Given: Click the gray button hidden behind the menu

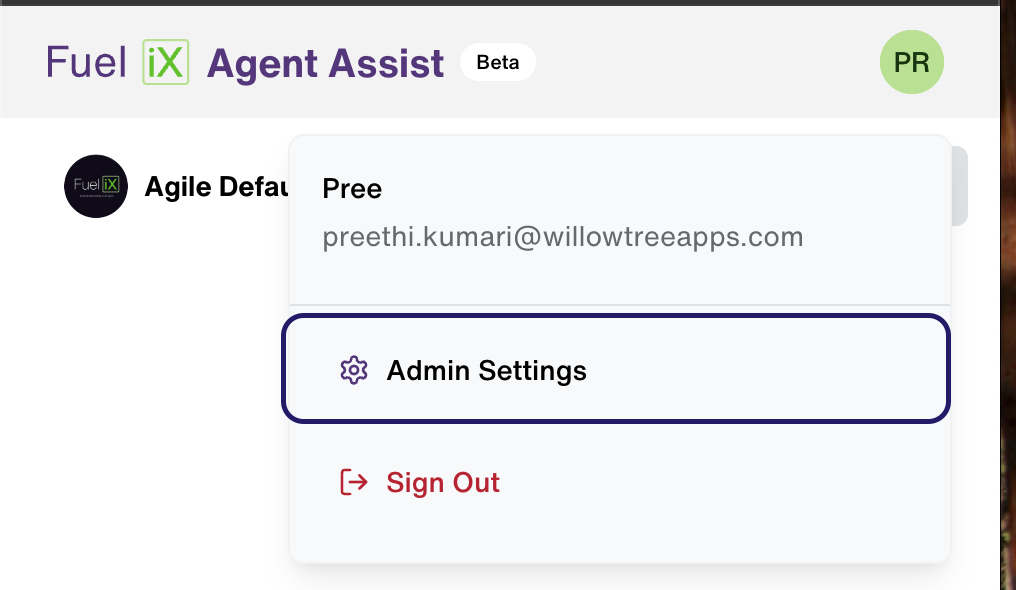Looking at the screenshot, I should (960, 186).
